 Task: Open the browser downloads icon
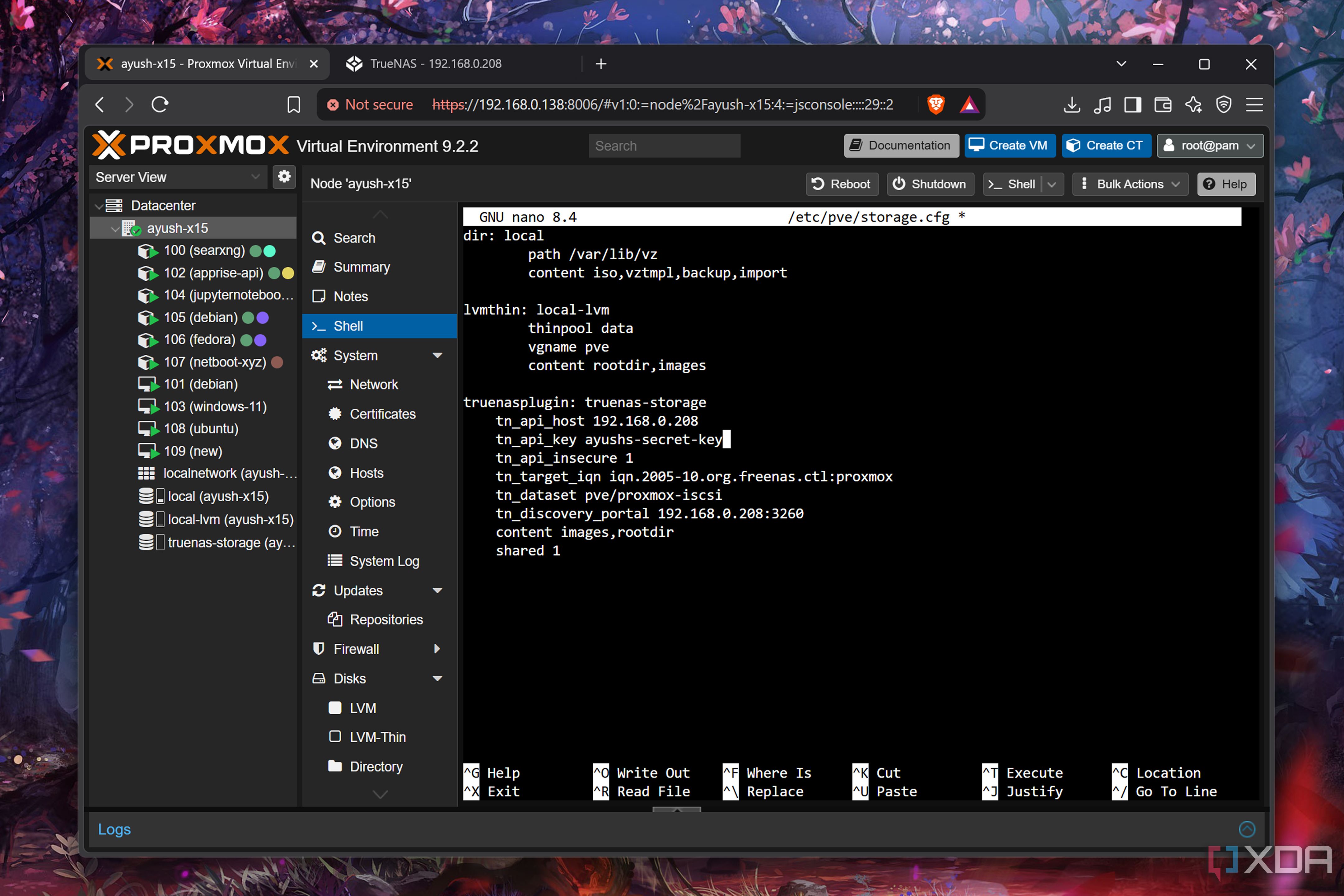[1071, 105]
